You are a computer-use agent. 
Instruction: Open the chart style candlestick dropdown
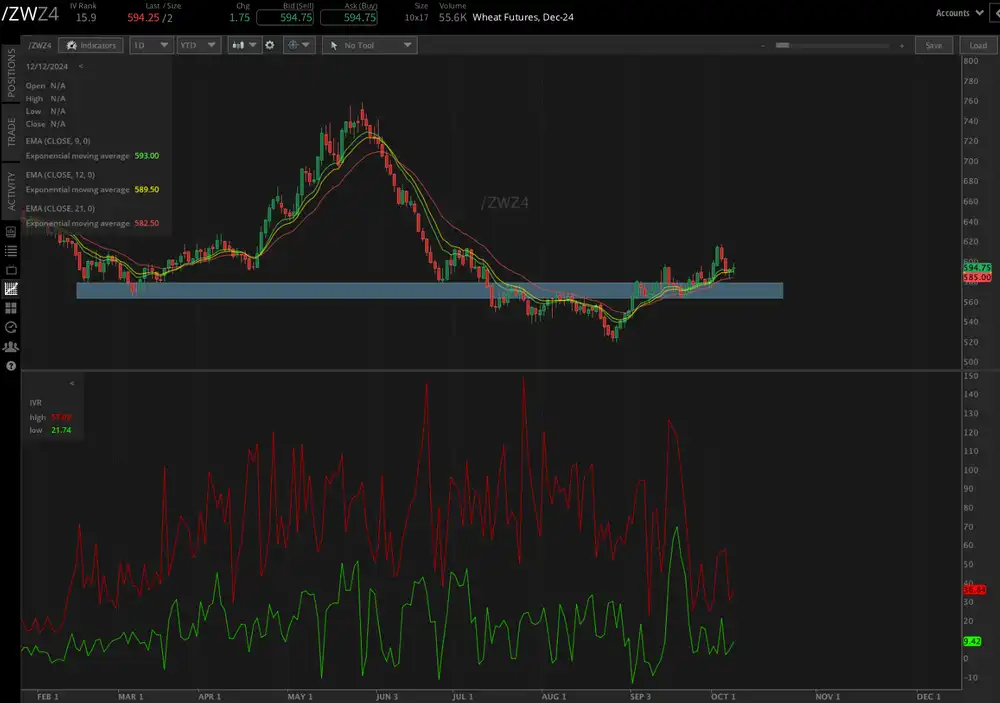(243, 45)
